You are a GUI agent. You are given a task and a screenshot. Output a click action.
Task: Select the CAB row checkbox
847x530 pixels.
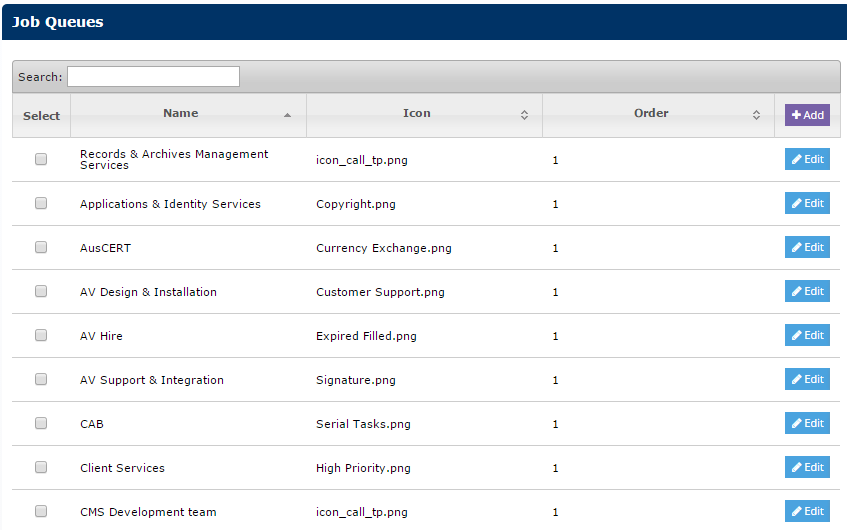[x=41, y=423]
